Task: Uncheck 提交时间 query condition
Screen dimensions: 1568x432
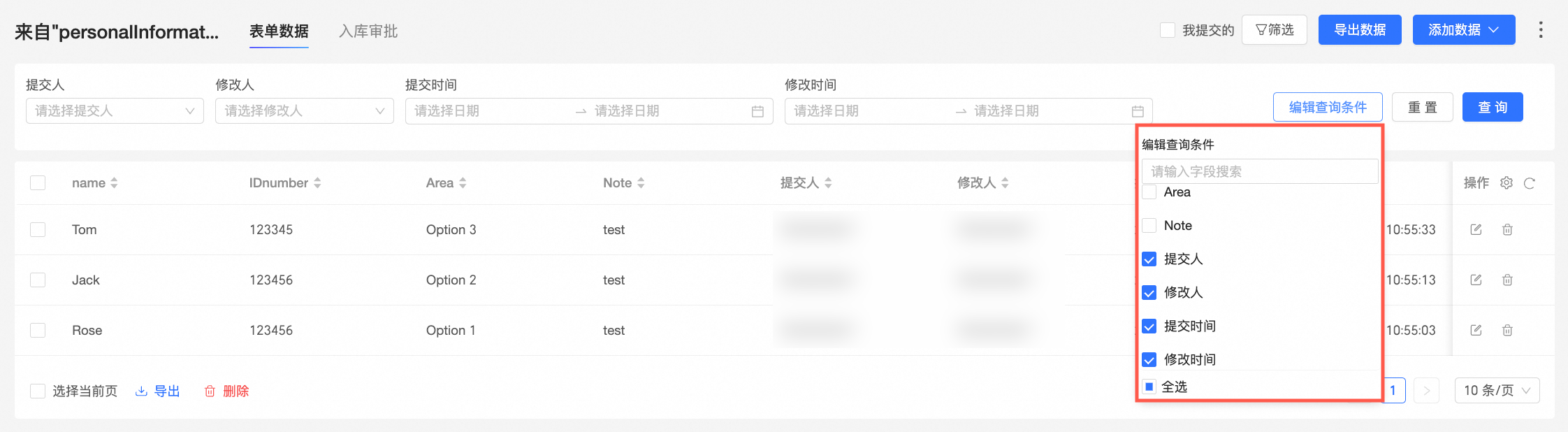Action: pyautogui.click(x=1149, y=326)
